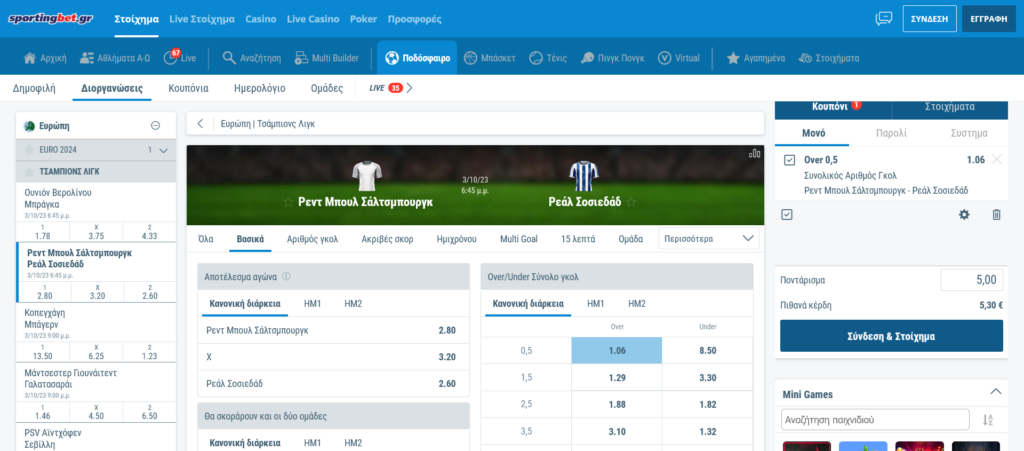Open Περισσότερα markets dropdown
This screenshot has width=1024, height=451.
[709, 239]
